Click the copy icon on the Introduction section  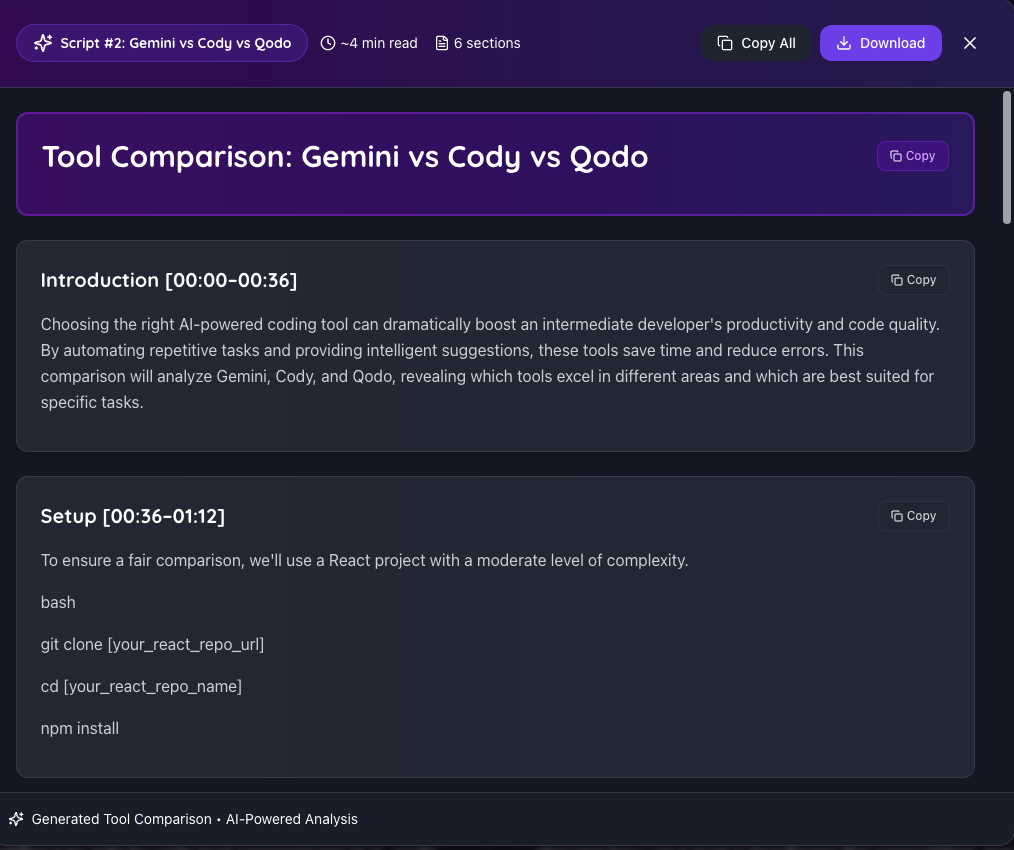point(895,280)
